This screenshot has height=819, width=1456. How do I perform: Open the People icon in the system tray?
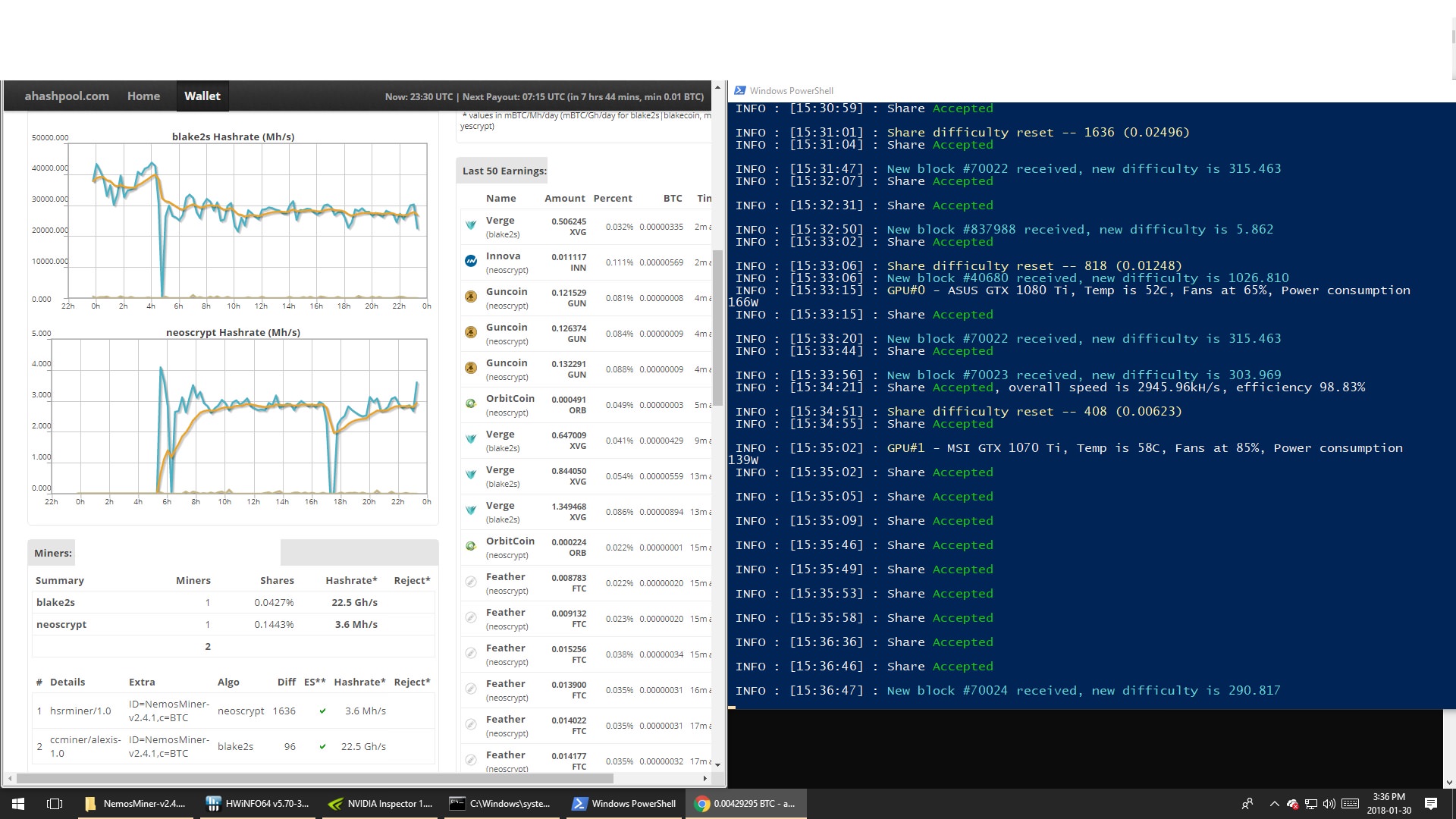coord(1247,804)
